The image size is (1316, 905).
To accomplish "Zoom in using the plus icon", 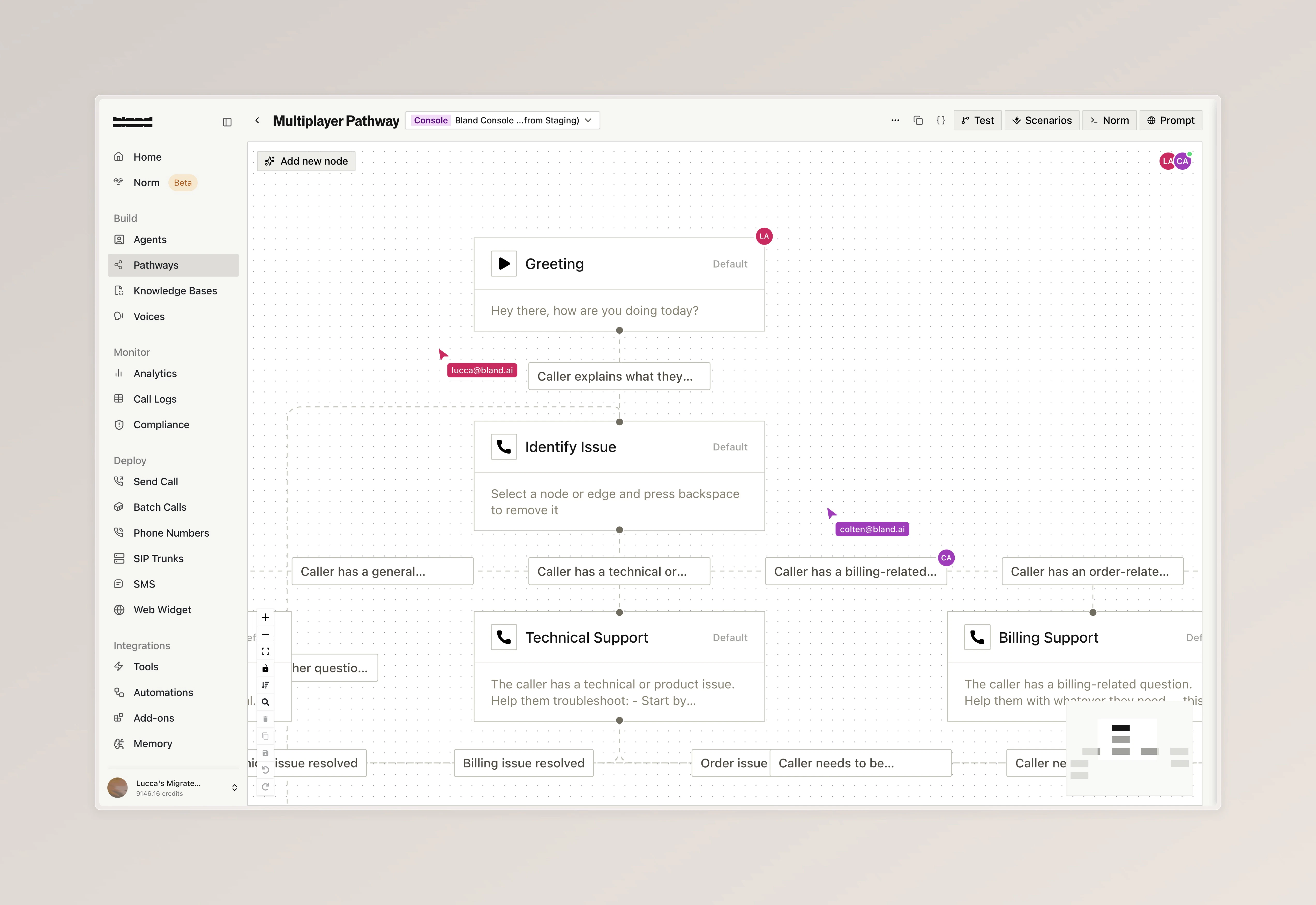I will click(x=265, y=618).
